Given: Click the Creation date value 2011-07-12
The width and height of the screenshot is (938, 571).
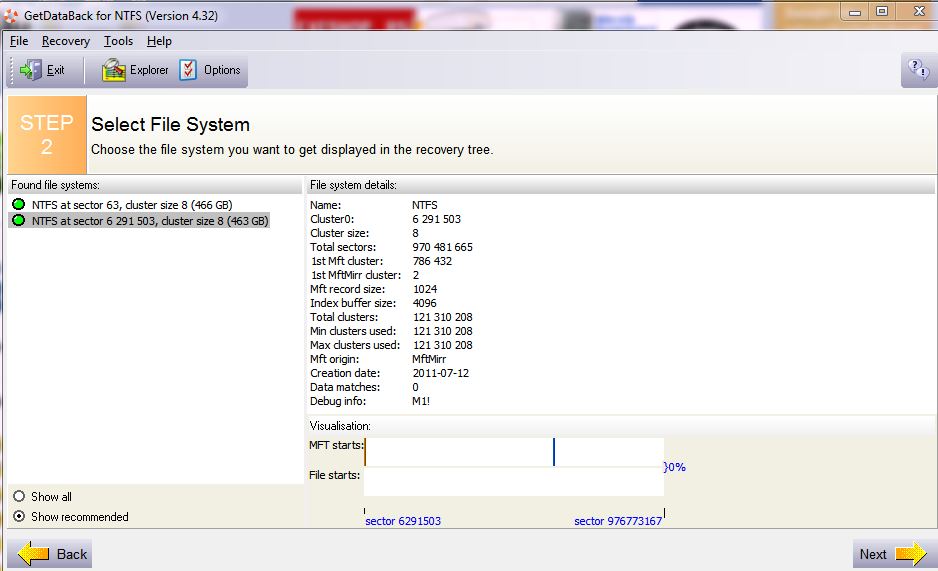Looking at the screenshot, I should pos(441,373).
